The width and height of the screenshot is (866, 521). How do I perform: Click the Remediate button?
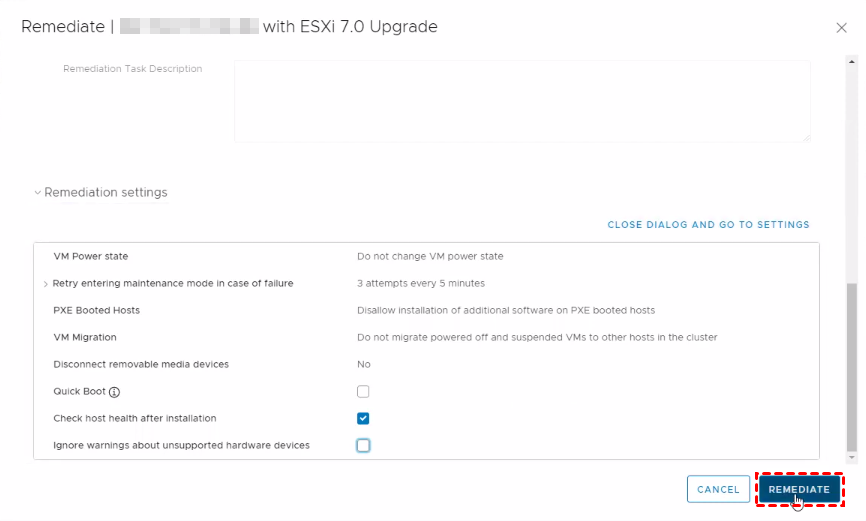(799, 489)
